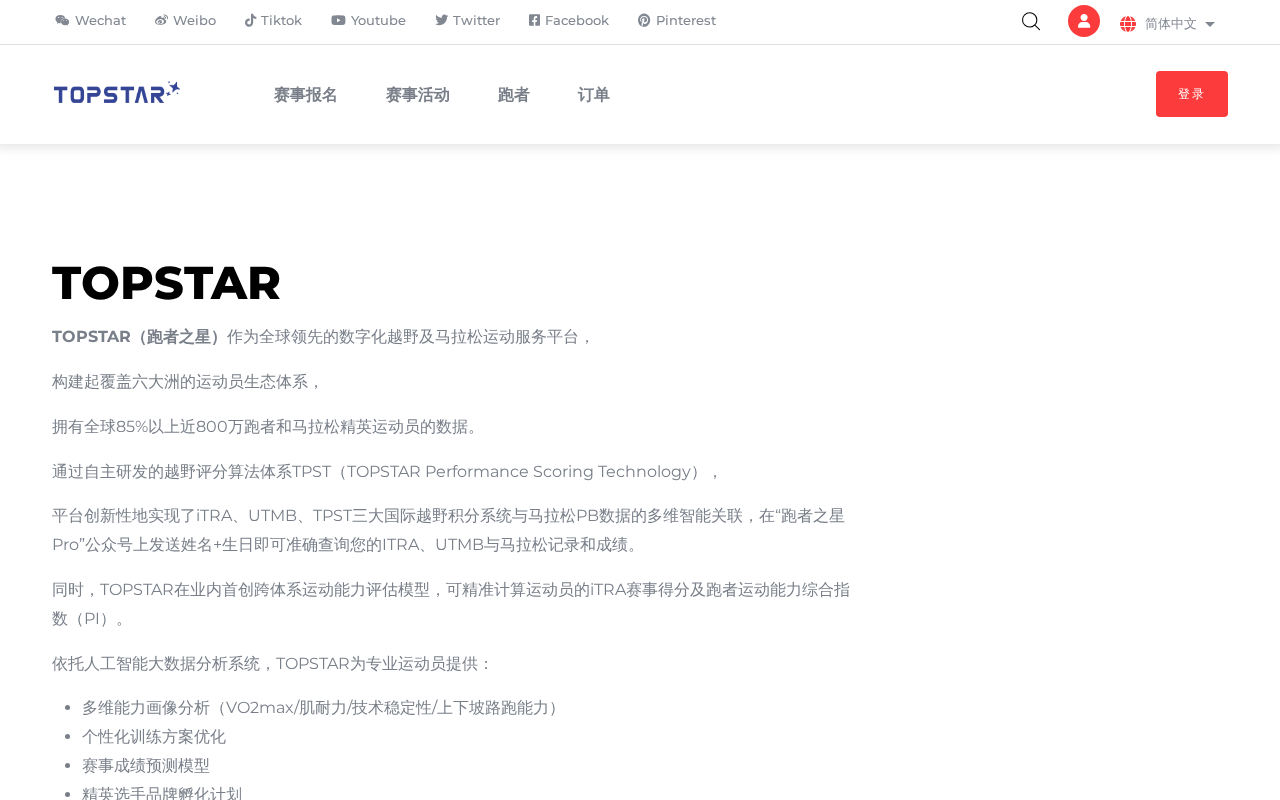Viewport: 1280px width, 800px height.
Task: Click the paragraph starting with 同时，TOPSTAR在业内首创
Action: pyautogui.click(x=451, y=604)
